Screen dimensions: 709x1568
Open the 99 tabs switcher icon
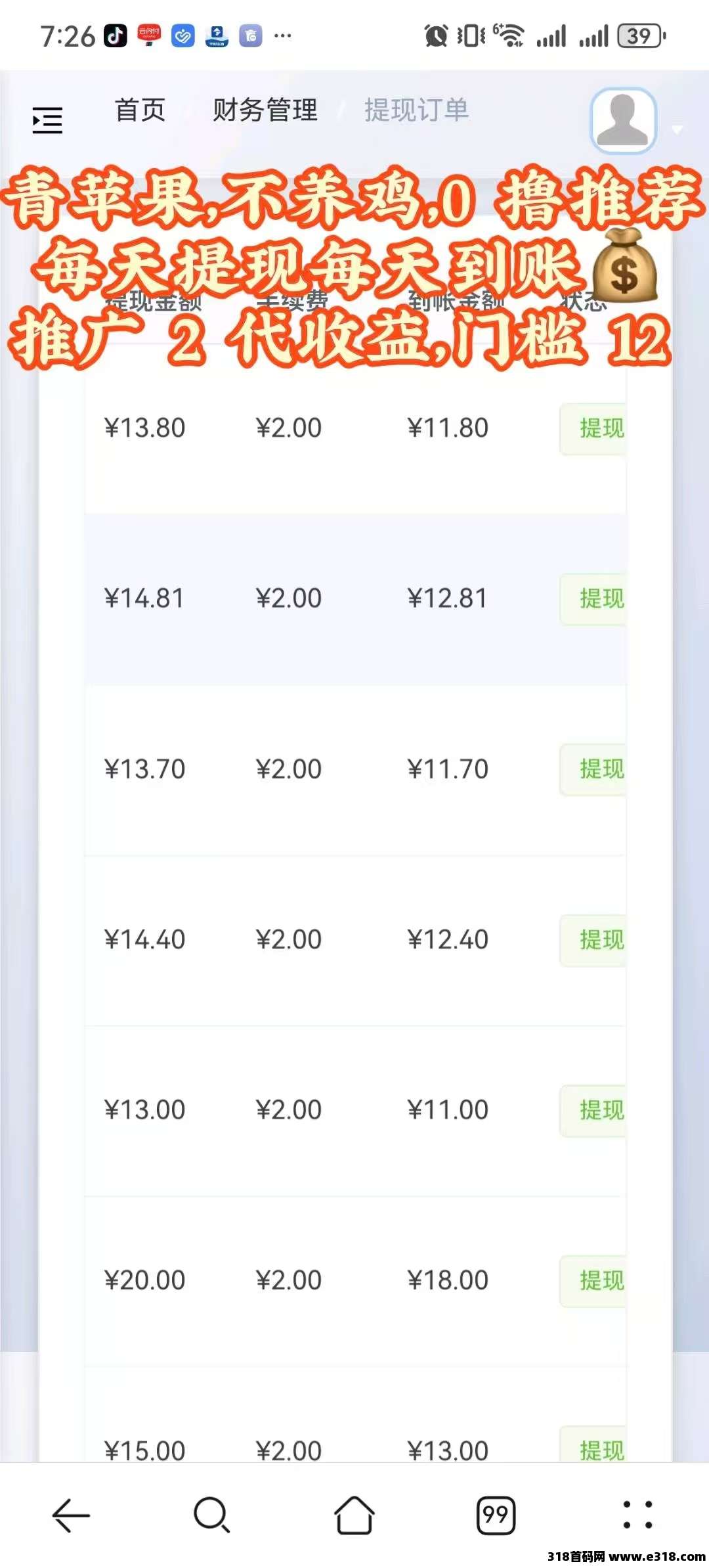point(496,1515)
